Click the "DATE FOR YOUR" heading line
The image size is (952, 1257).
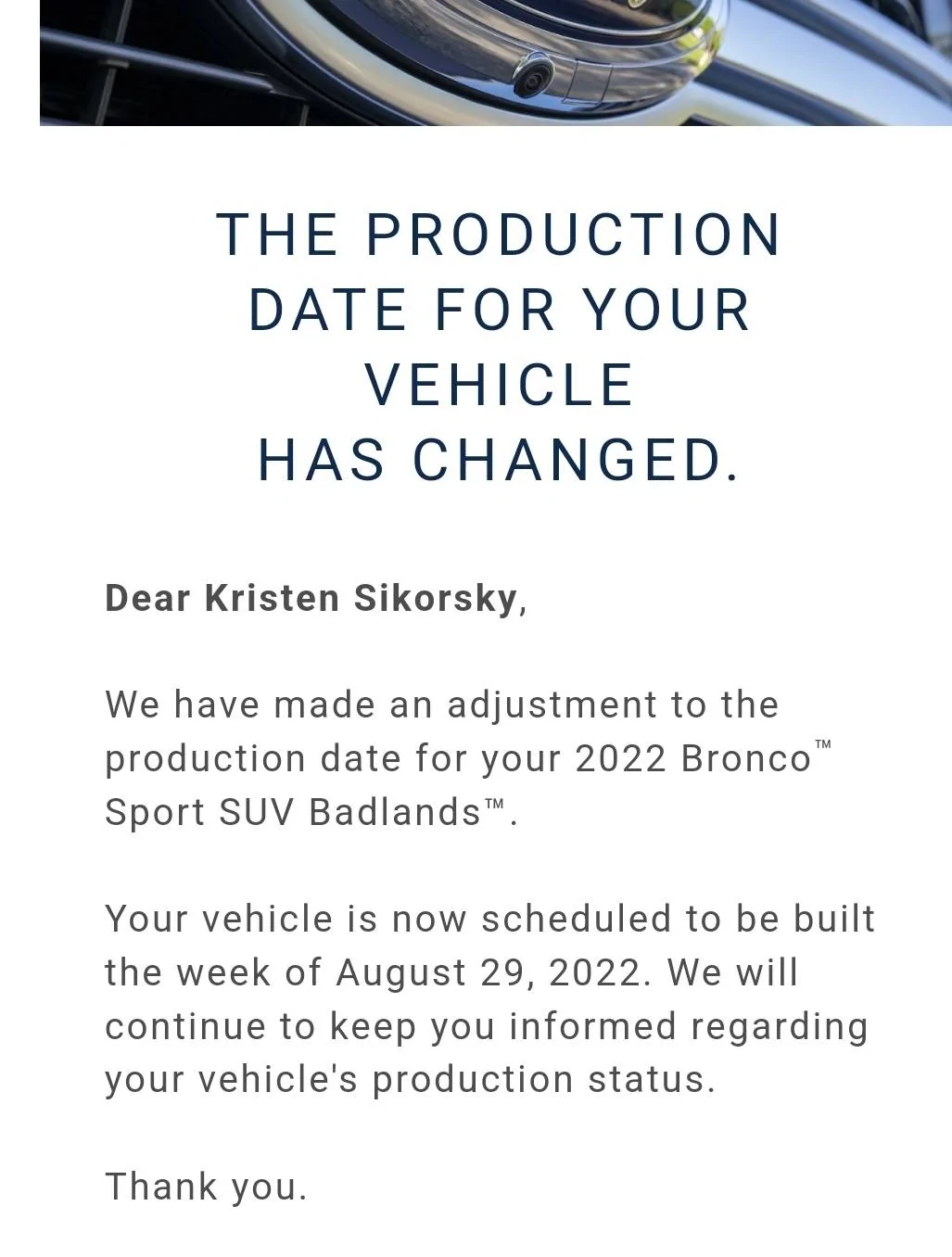[x=500, y=310]
